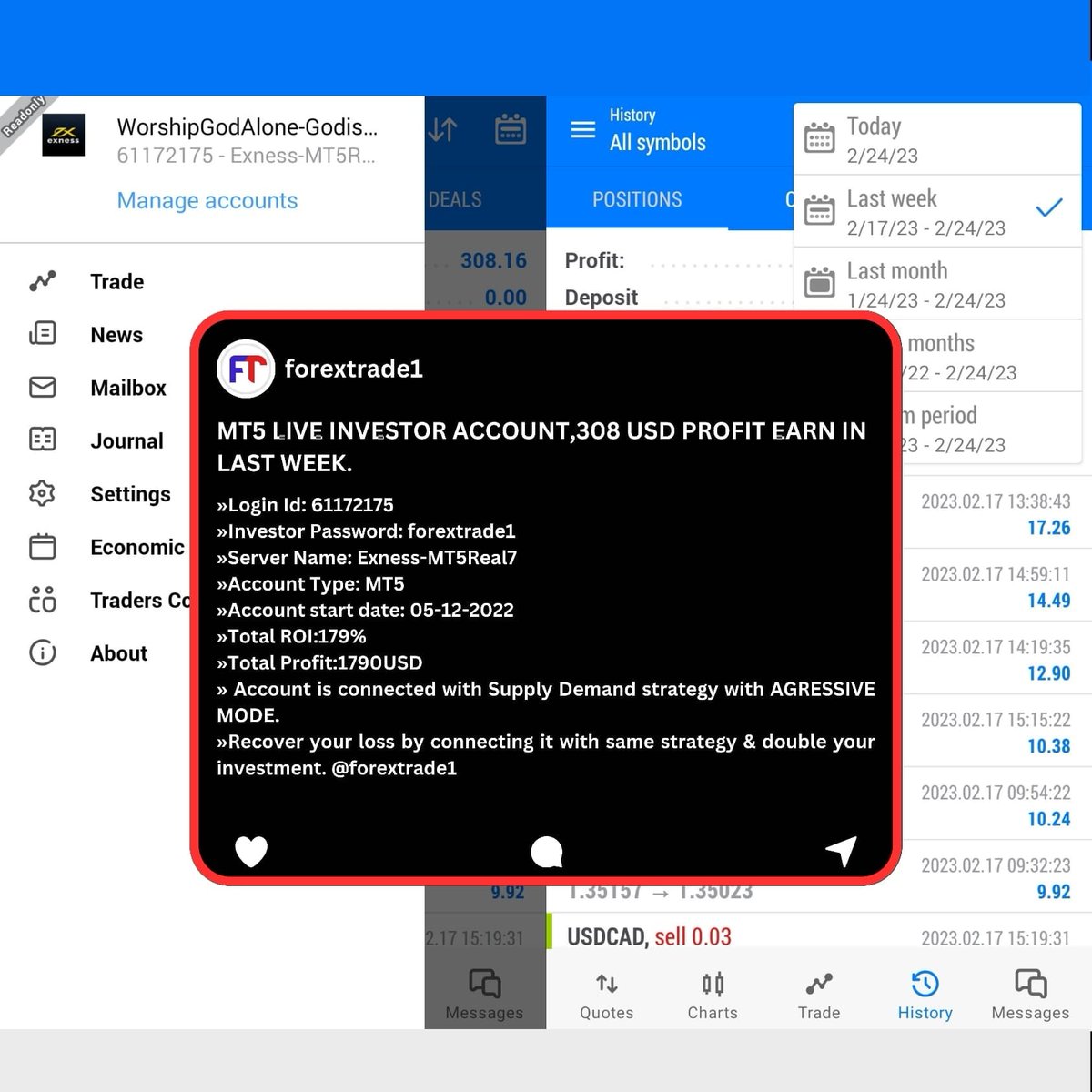Image resolution: width=1092 pixels, height=1092 pixels.
Task: Tap the share arrow icon on post
Action: pyautogui.click(x=842, y=852)
